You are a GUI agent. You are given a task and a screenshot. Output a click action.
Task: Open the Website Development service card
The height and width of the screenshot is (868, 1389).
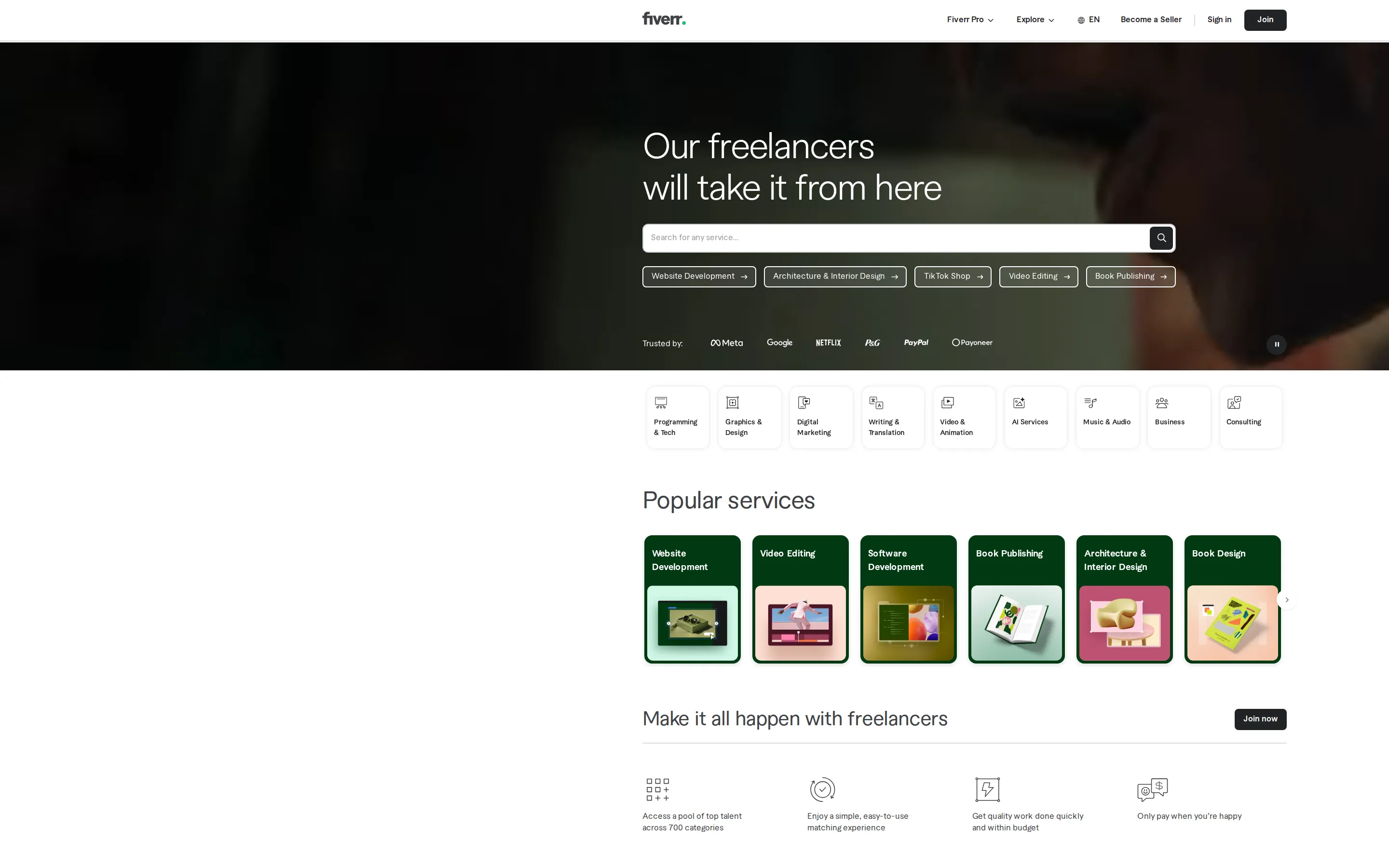tap(692, 599)
